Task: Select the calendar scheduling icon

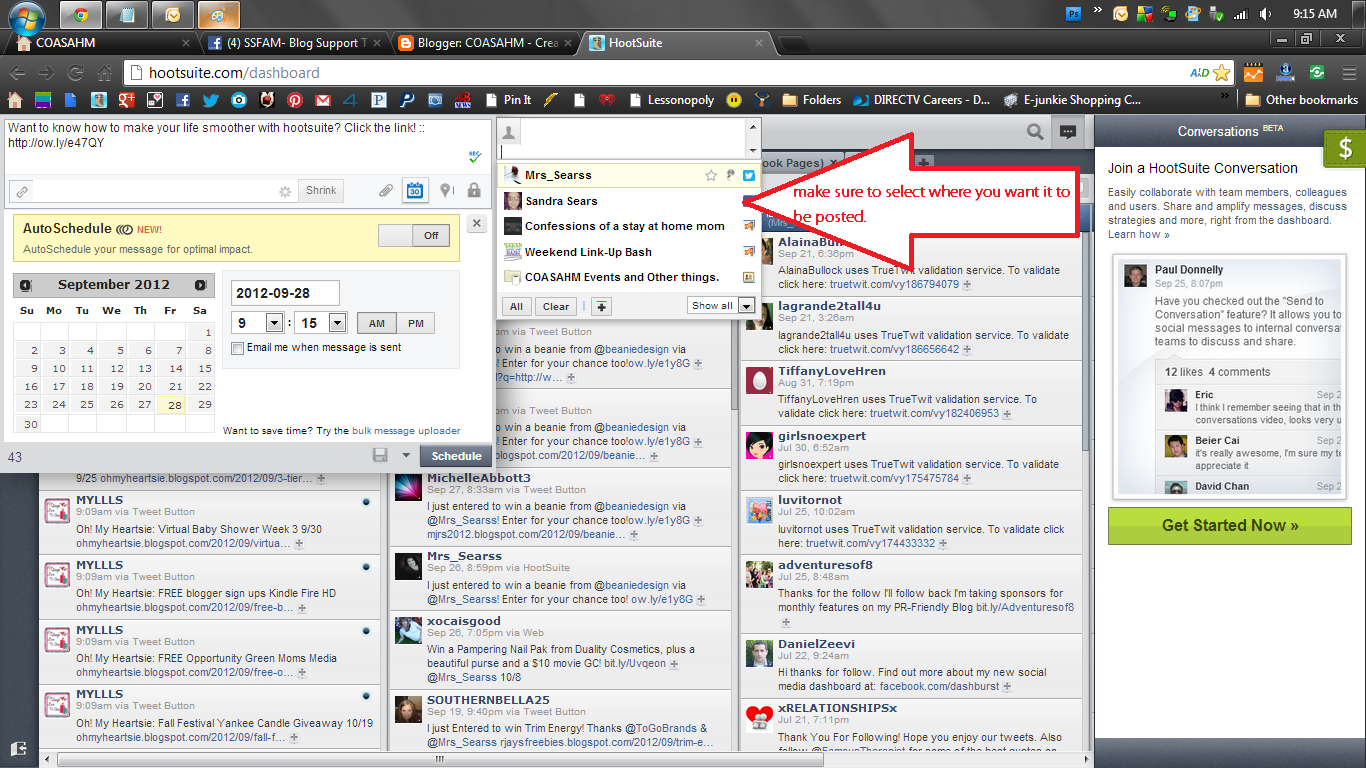Action: click(x=415, y=190)
